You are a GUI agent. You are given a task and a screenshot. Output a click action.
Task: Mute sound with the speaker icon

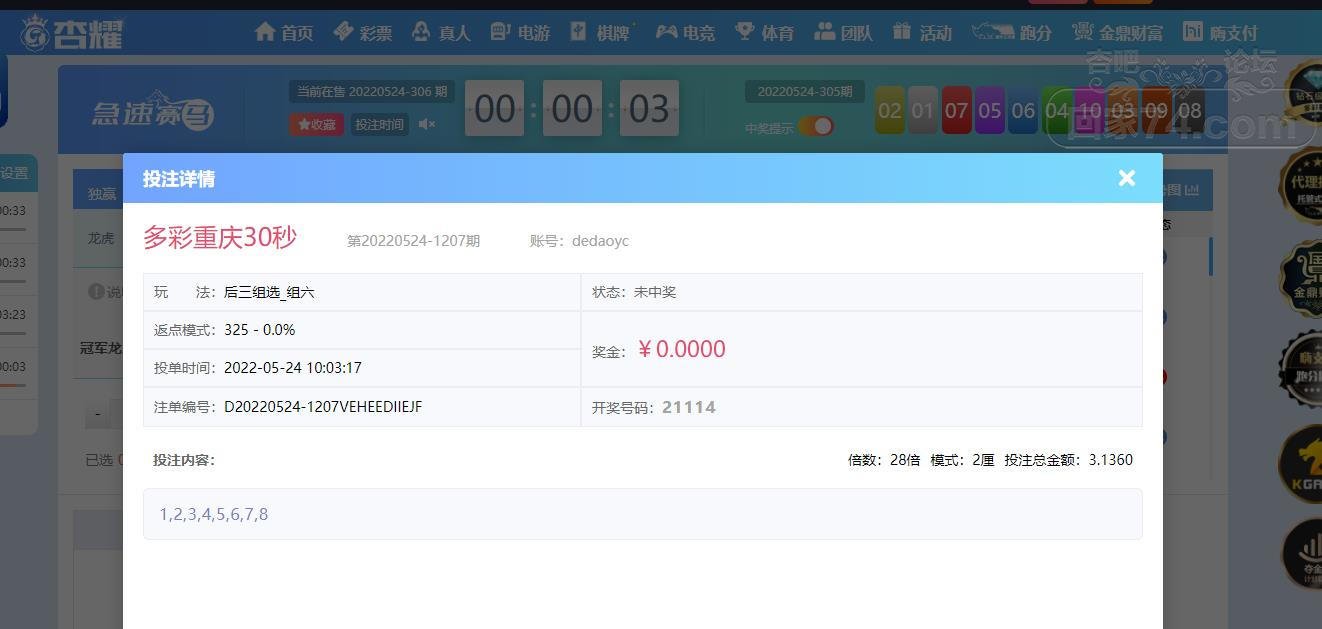pos(427,124)
